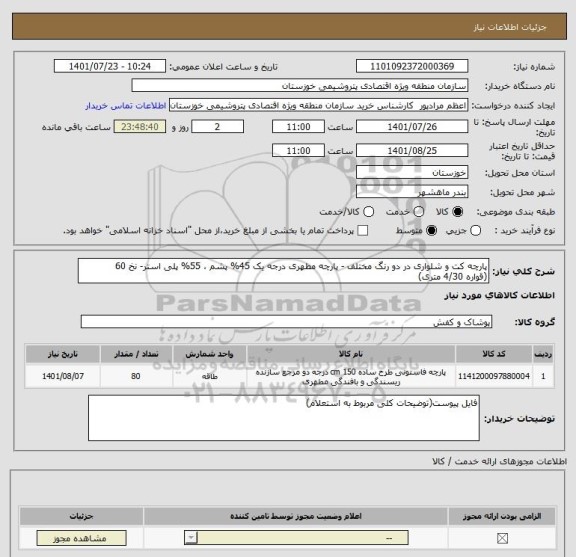The height and width of the screenshot is (557, 576).
Task: Click the buyer notes text area
Action: (284, 418)
